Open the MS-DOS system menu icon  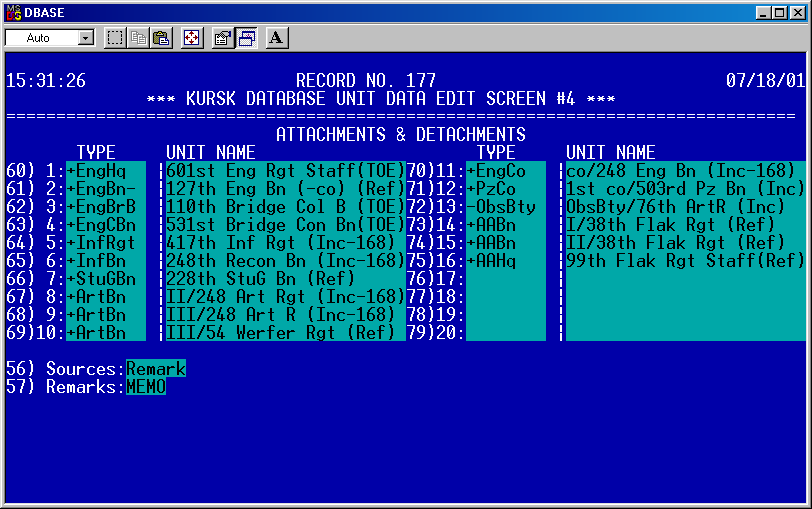(x=12, y=10)
